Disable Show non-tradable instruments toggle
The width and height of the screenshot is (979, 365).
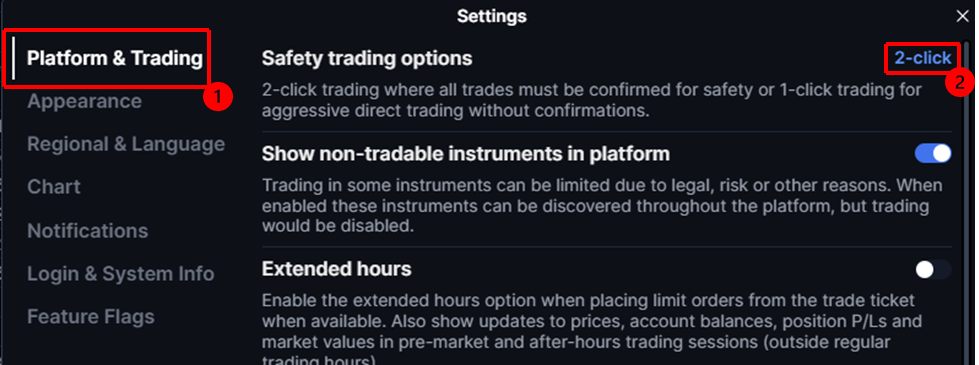coord(933,153)
